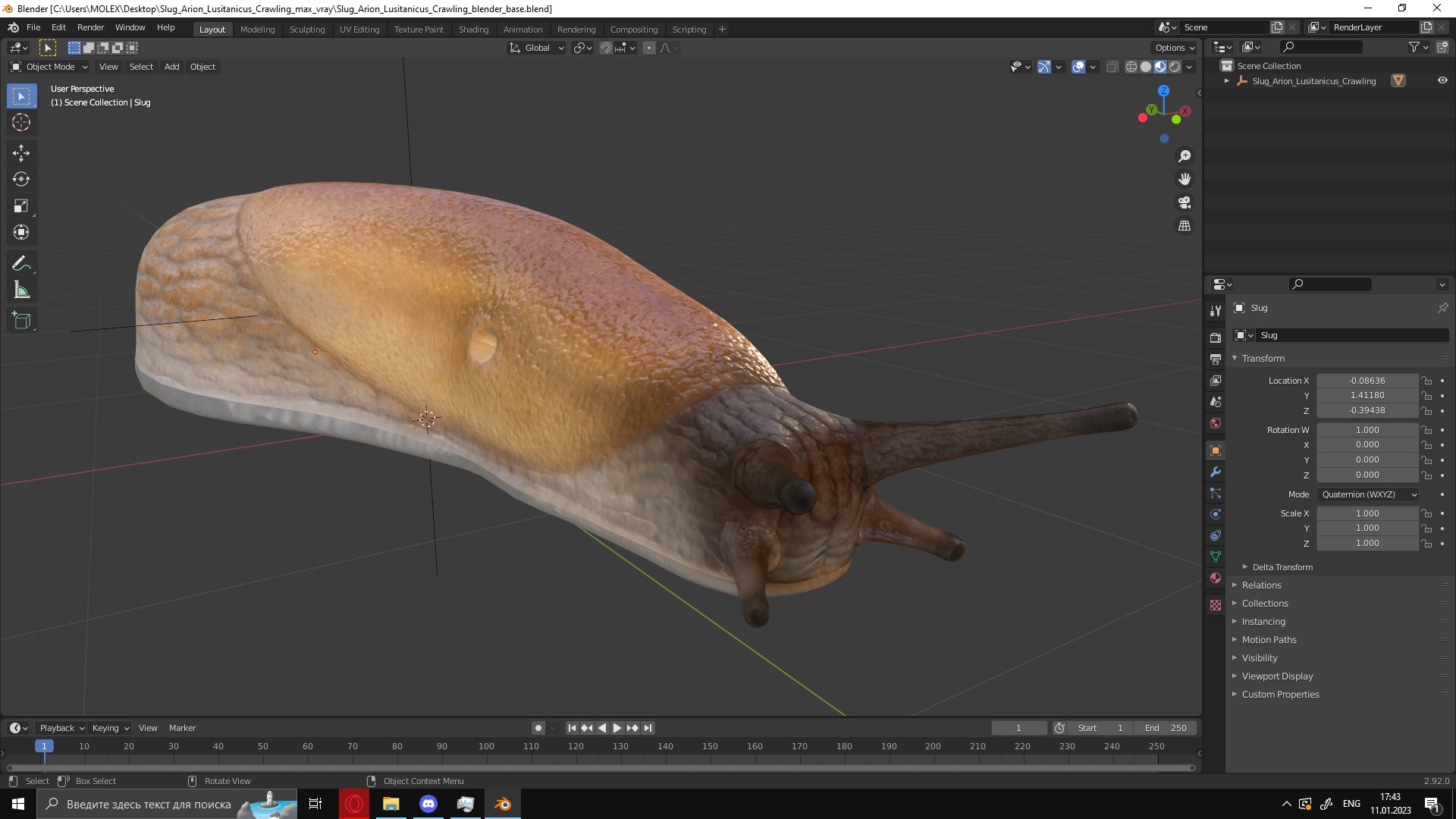This screenshot has width=1456, height=819.
Task: Open the Playback dropdown in timeline
Action: point(61,728)
